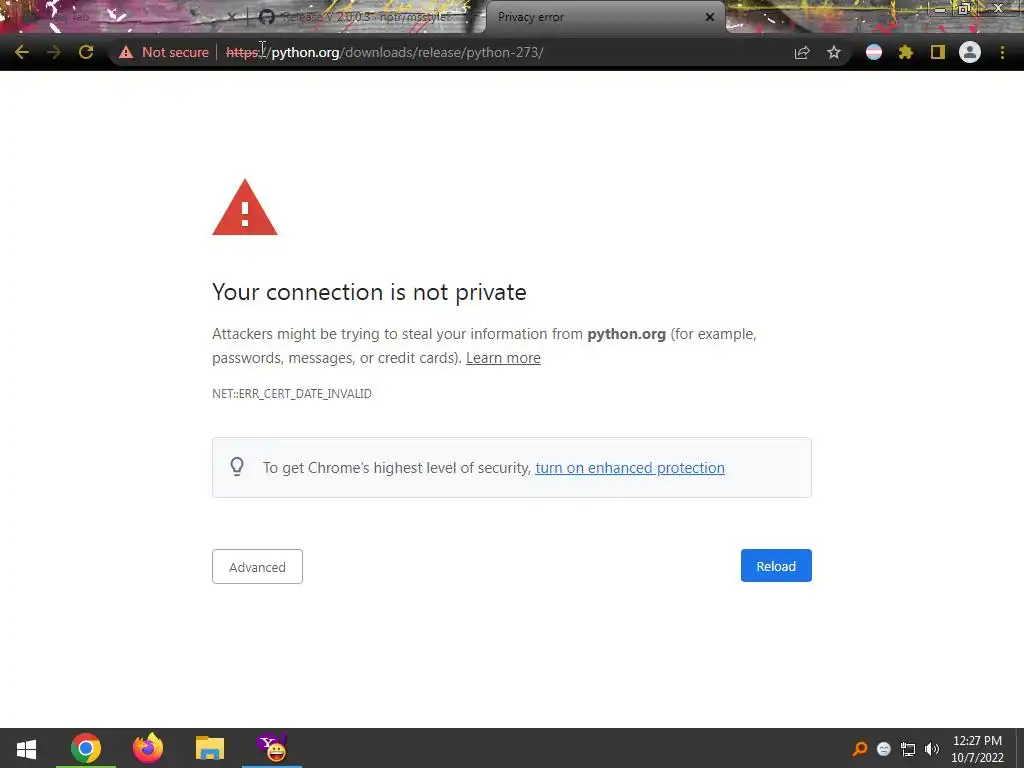This screenshot has width=1024, height=768.
Task: Close the Privacy error tab
Action: [x=710, y=17]
